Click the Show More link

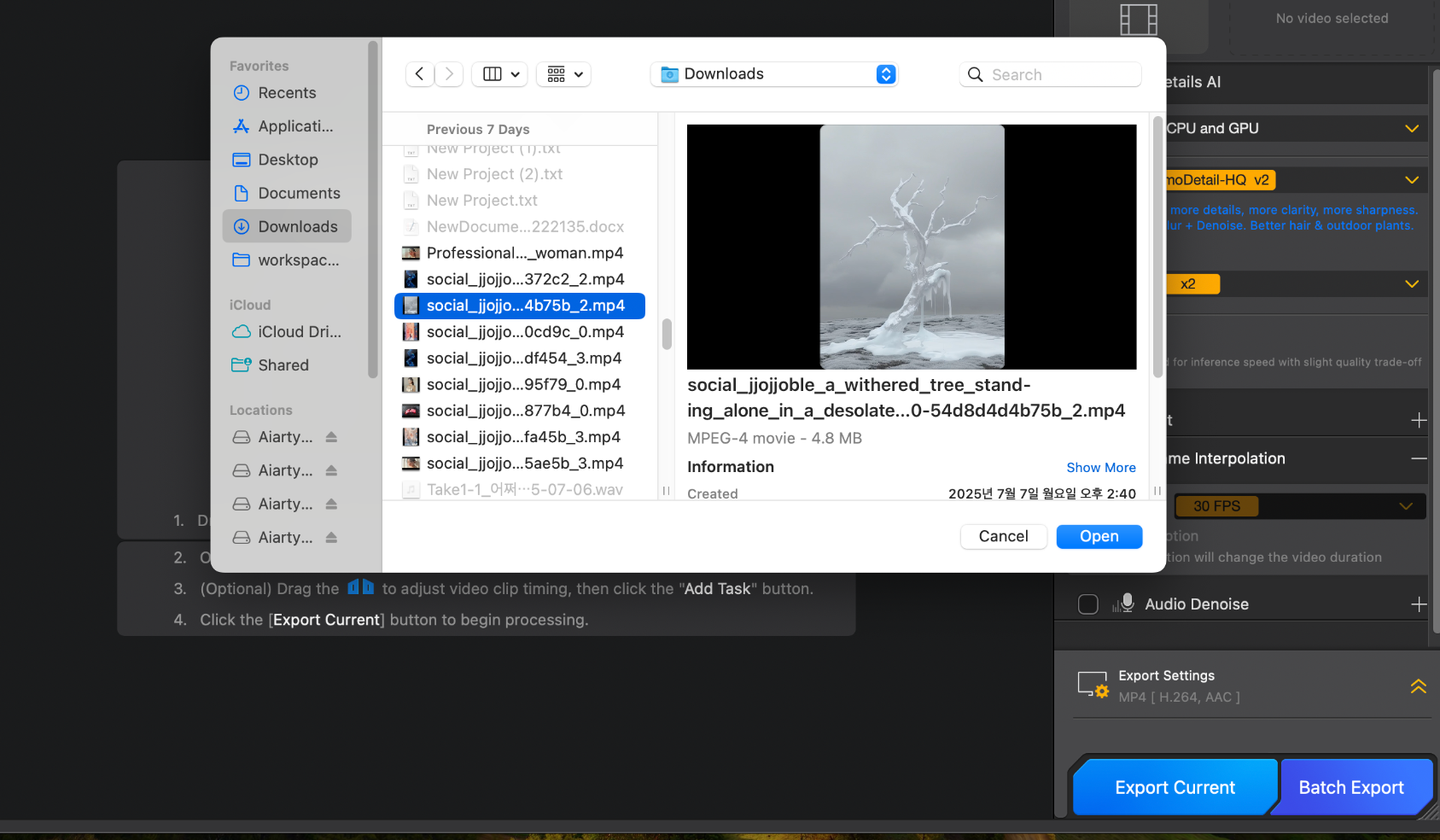coord(1100,468)
